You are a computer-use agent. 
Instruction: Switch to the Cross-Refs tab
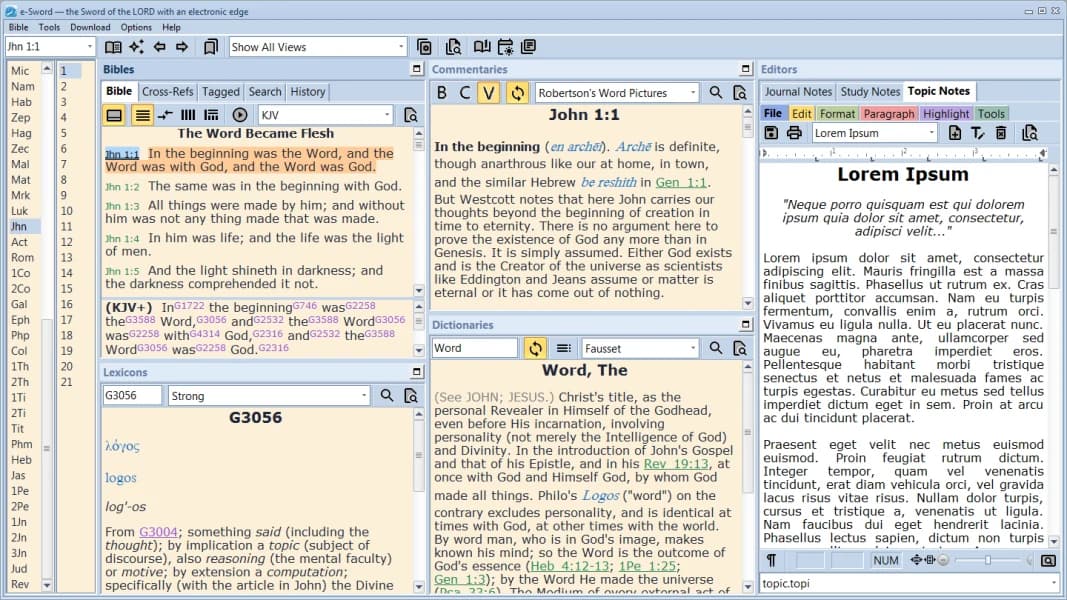[167, 91]
